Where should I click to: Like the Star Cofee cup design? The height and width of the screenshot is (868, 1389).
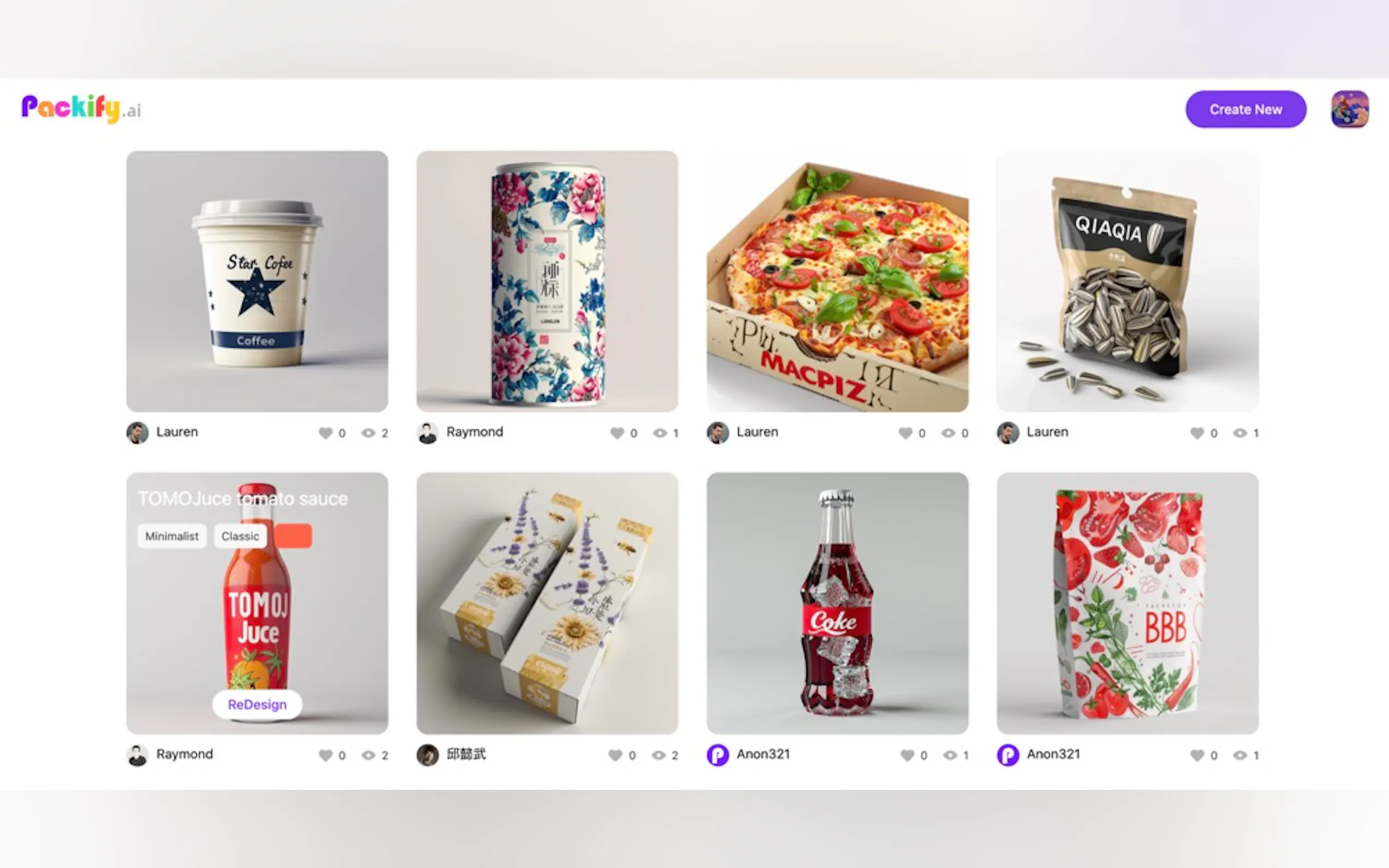coord(325,433)
